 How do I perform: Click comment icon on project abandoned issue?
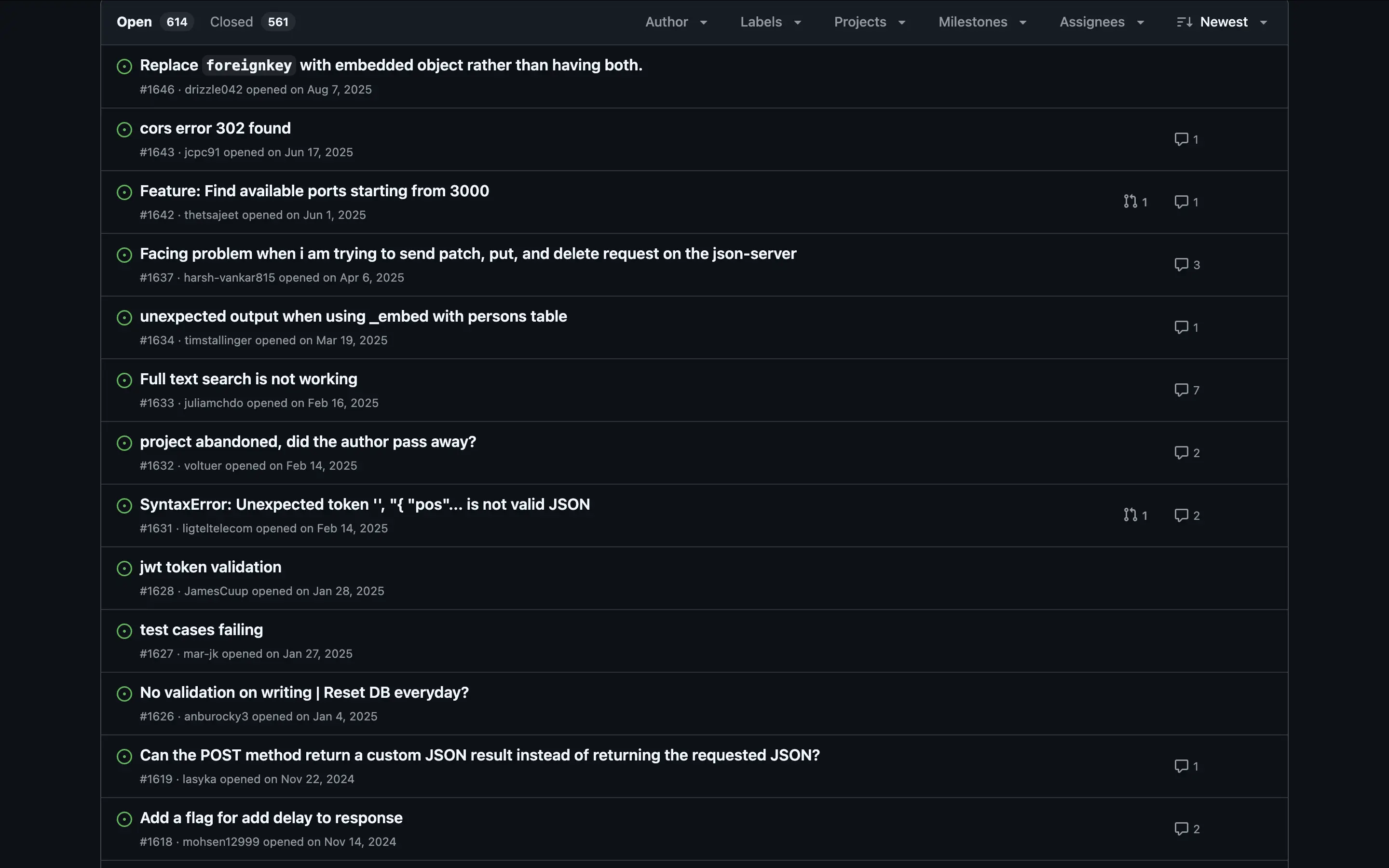(1181, 453)
